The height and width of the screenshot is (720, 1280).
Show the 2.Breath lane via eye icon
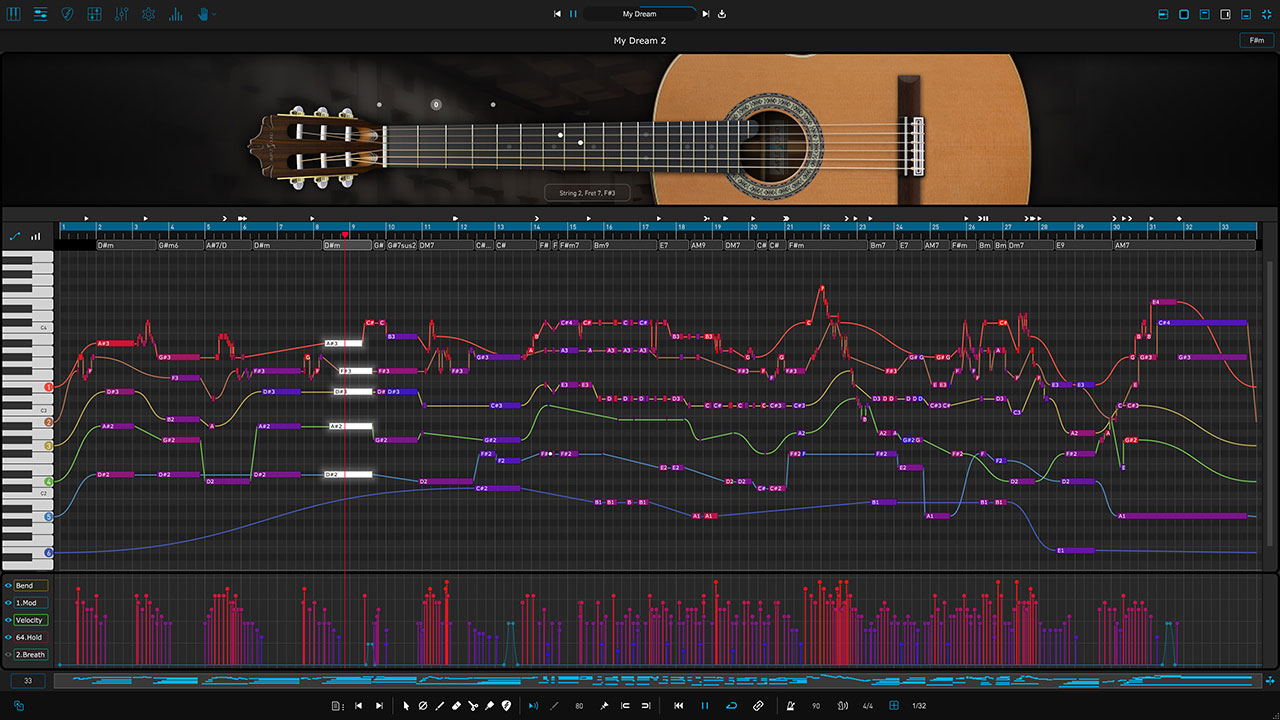[x=8, y=655]
